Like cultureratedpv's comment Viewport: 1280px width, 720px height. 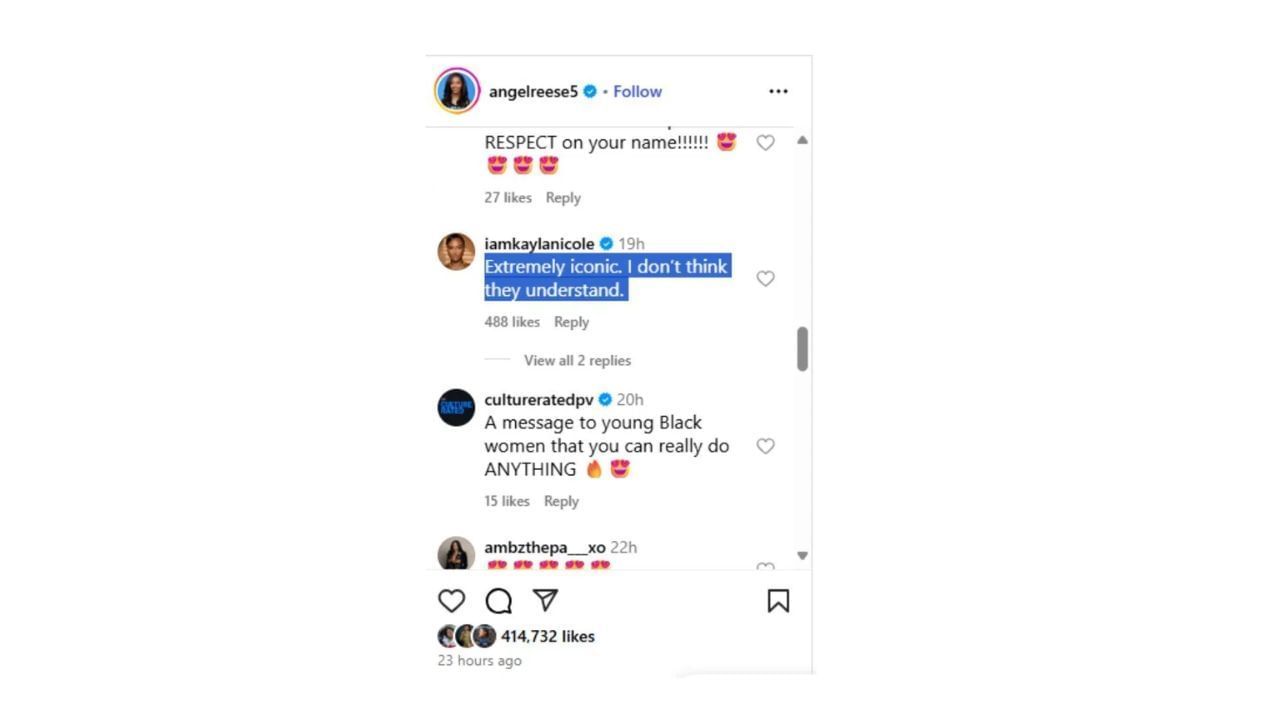765,446
